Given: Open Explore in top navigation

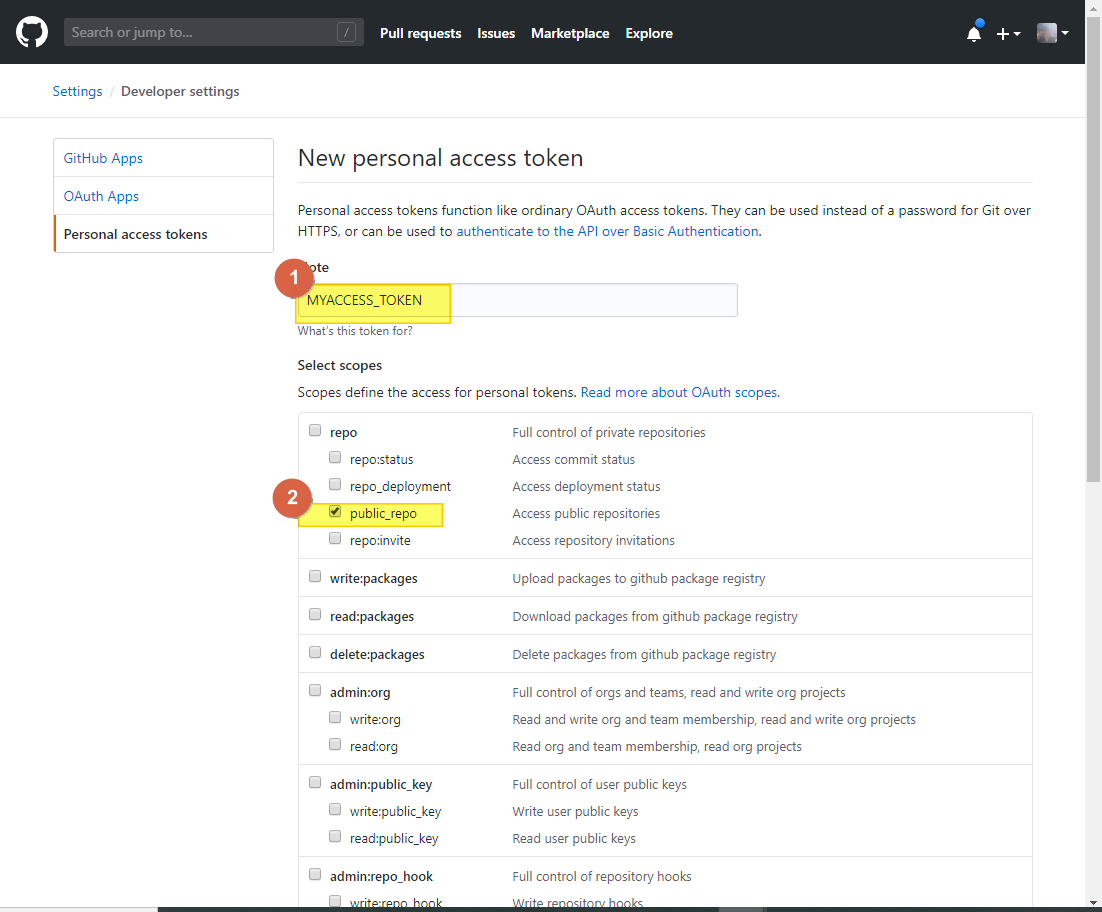Looking at the screenshot, I should 649,33.
